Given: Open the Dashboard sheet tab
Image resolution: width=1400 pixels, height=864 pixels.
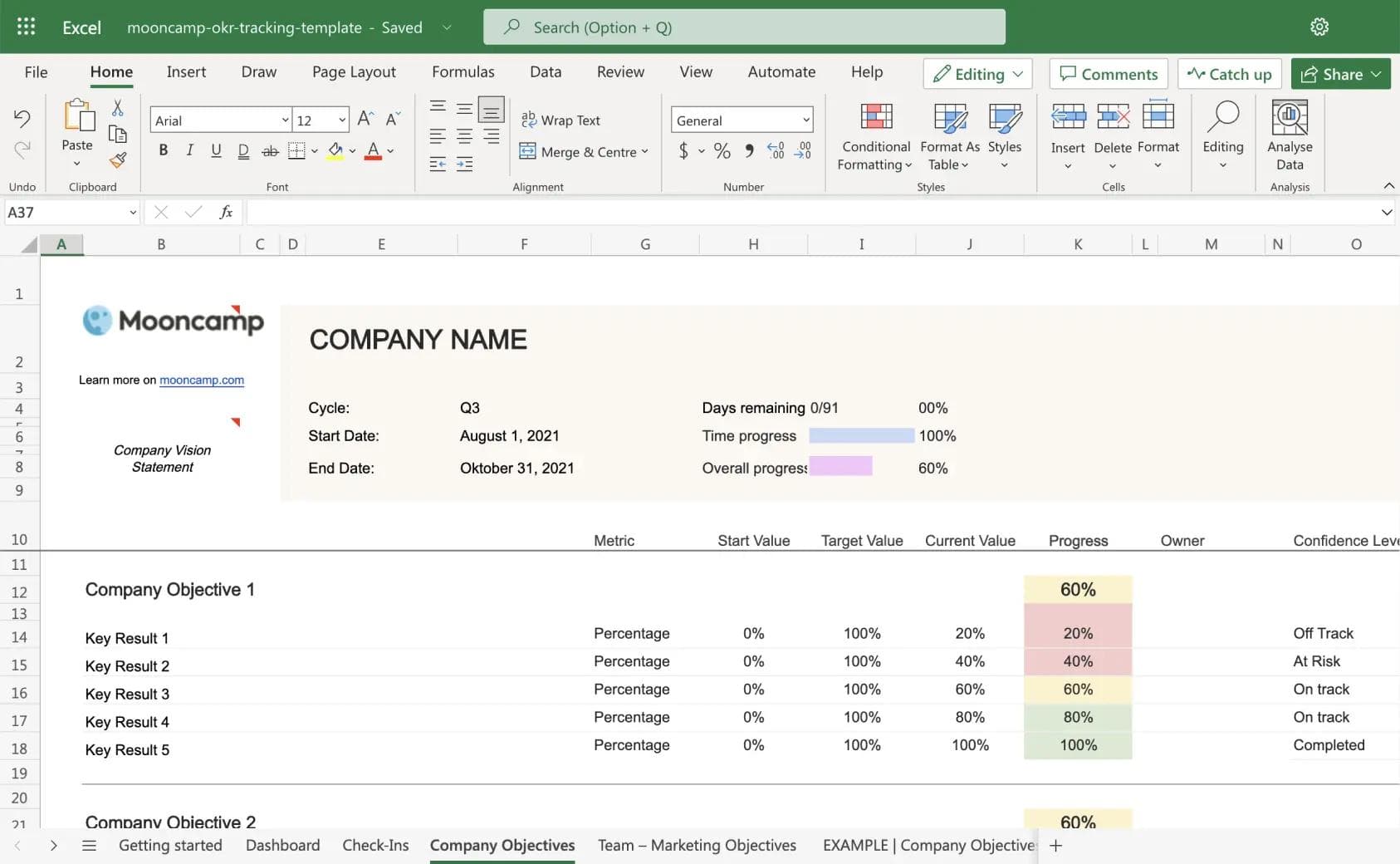Looking at the screenshot, I should [x=282, y=845].
